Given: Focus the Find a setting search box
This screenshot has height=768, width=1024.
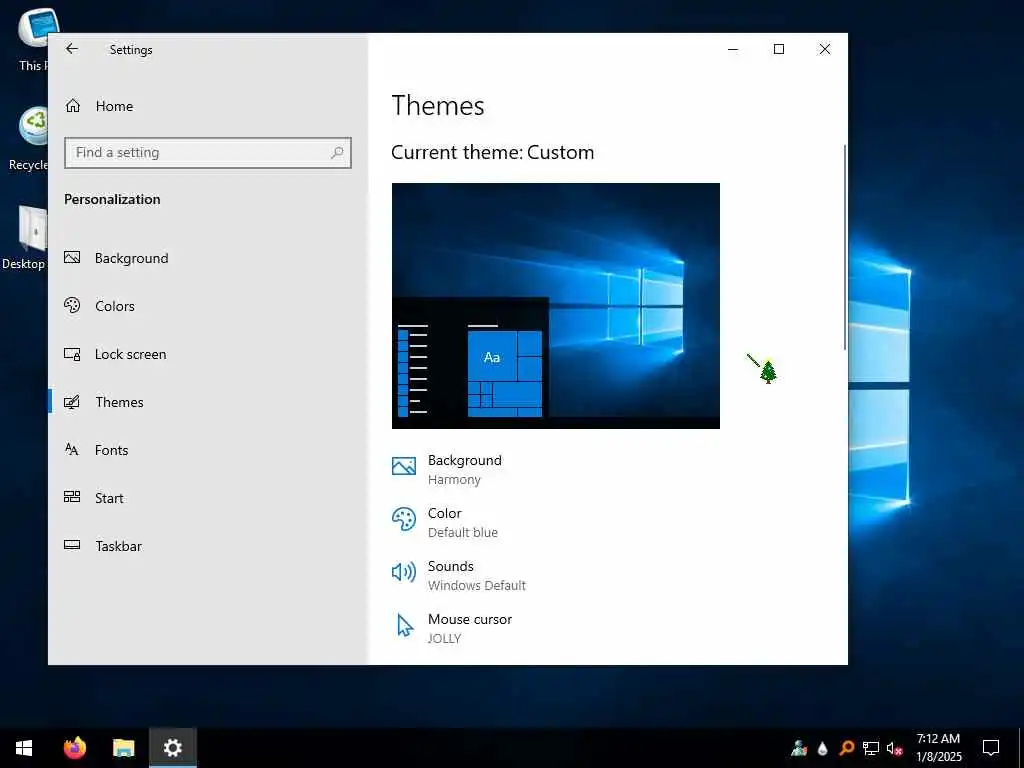Looking at the screenshot, I should coord(208,153).
